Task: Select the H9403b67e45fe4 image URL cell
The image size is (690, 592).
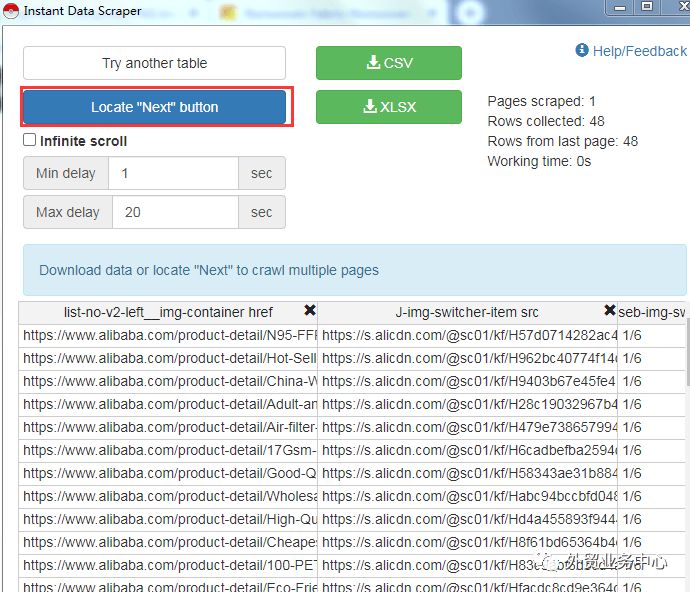Action: [467, 381]
